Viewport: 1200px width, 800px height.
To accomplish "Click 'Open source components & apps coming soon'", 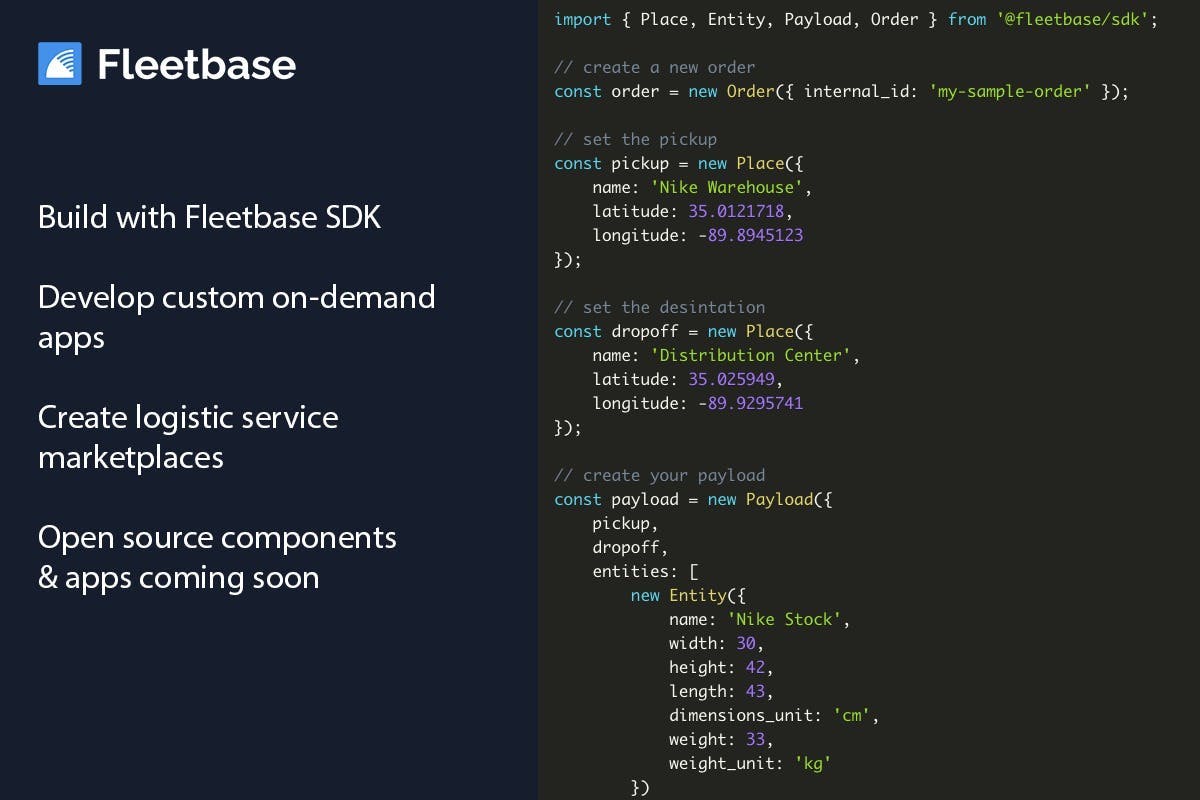I will (217, 557).
